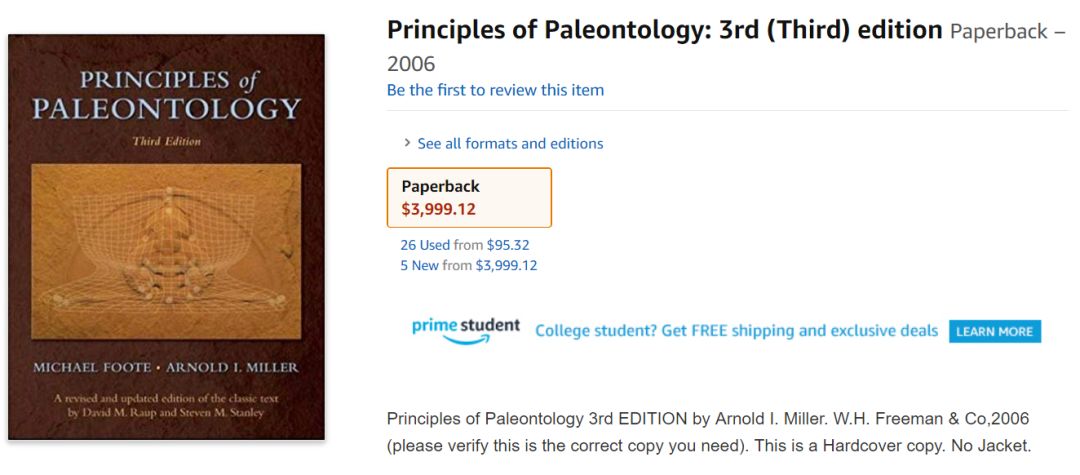Click the author names on the book cover
The image size is (1080, 475).
(166, 367)
